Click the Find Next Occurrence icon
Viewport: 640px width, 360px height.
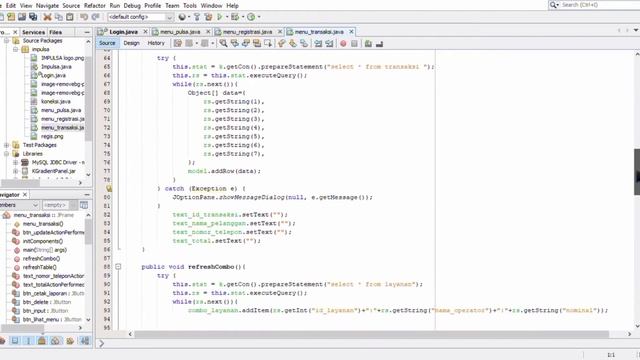pyautogui.click(x=245, y=43)
